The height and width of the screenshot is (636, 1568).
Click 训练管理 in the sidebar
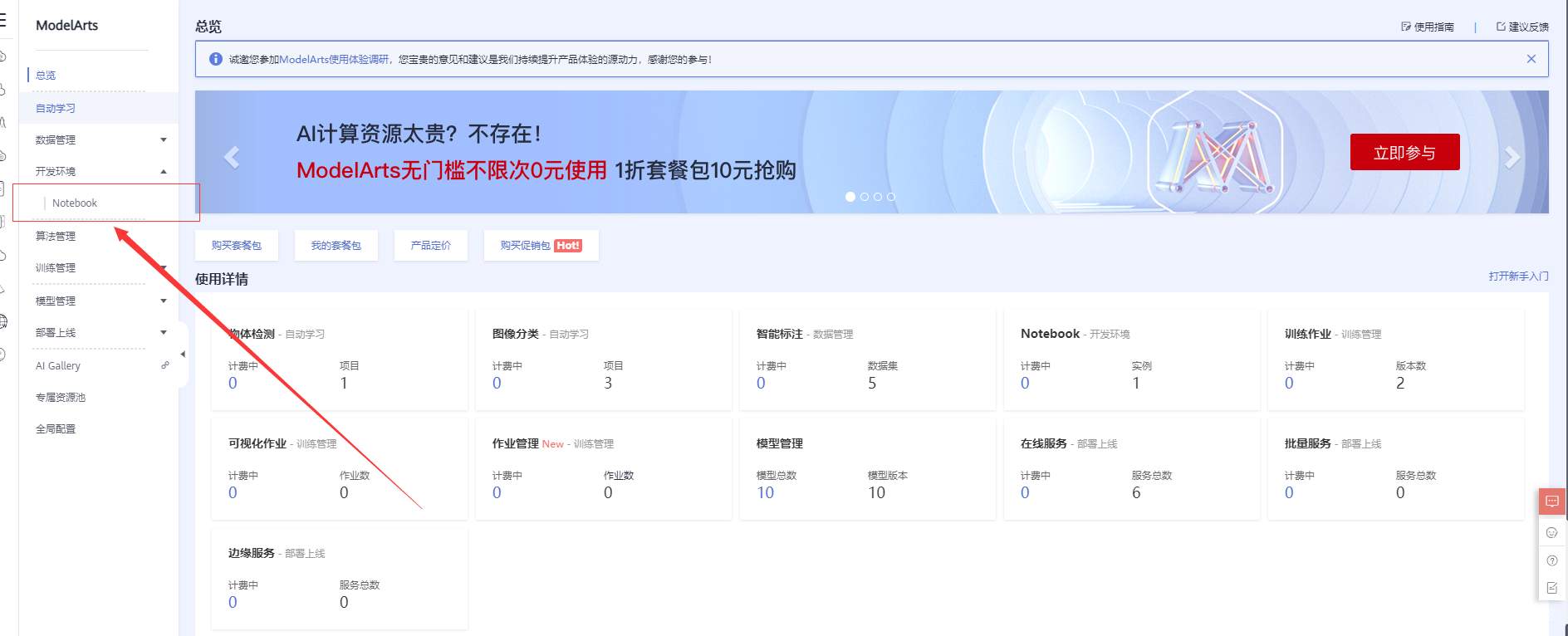[x=56, y=267]
